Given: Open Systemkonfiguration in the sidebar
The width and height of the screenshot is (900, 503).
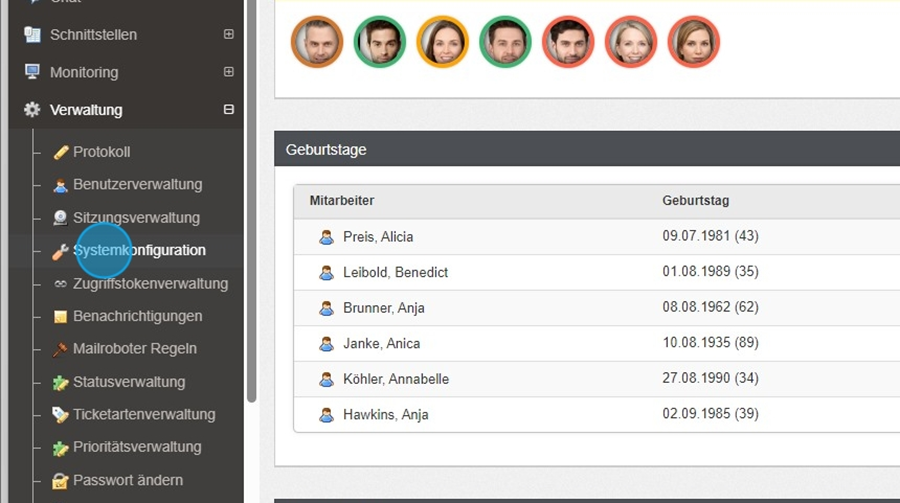Looking at the screenshot, I should (x=139, y=250).
